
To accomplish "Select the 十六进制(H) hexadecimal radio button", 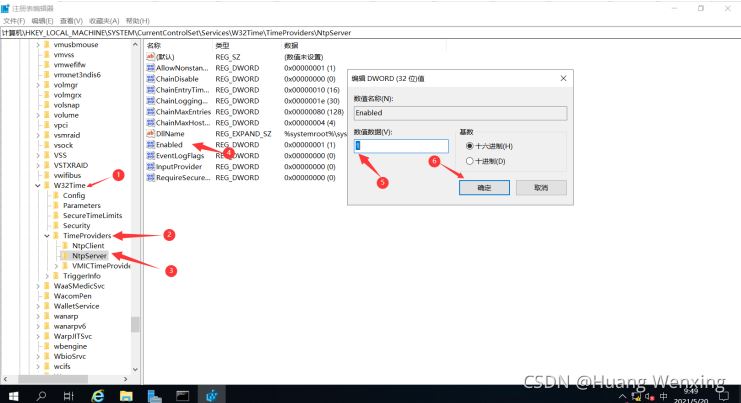I will coord(469,146).
